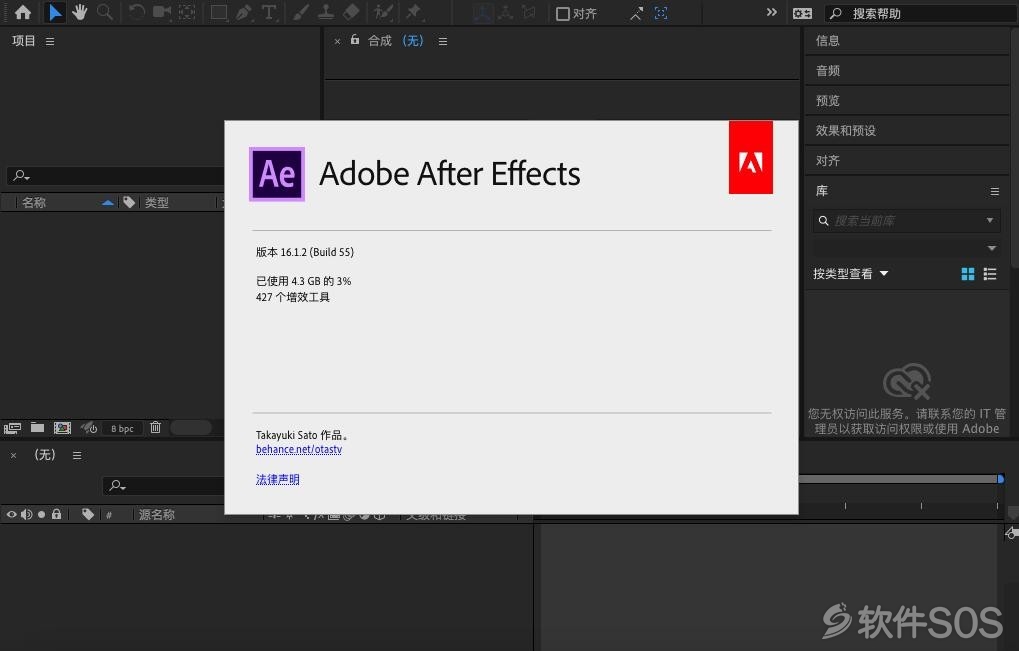Toggle the lock column switch in timeline
Screen dimensions: 1019x651
point(57,514)
